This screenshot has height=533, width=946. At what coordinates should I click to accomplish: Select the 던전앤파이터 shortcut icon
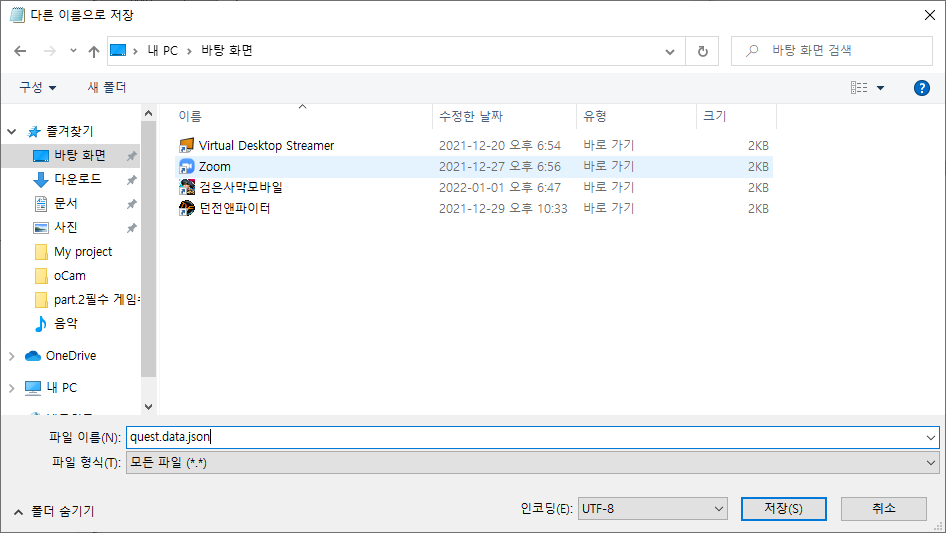pos(186,208)
